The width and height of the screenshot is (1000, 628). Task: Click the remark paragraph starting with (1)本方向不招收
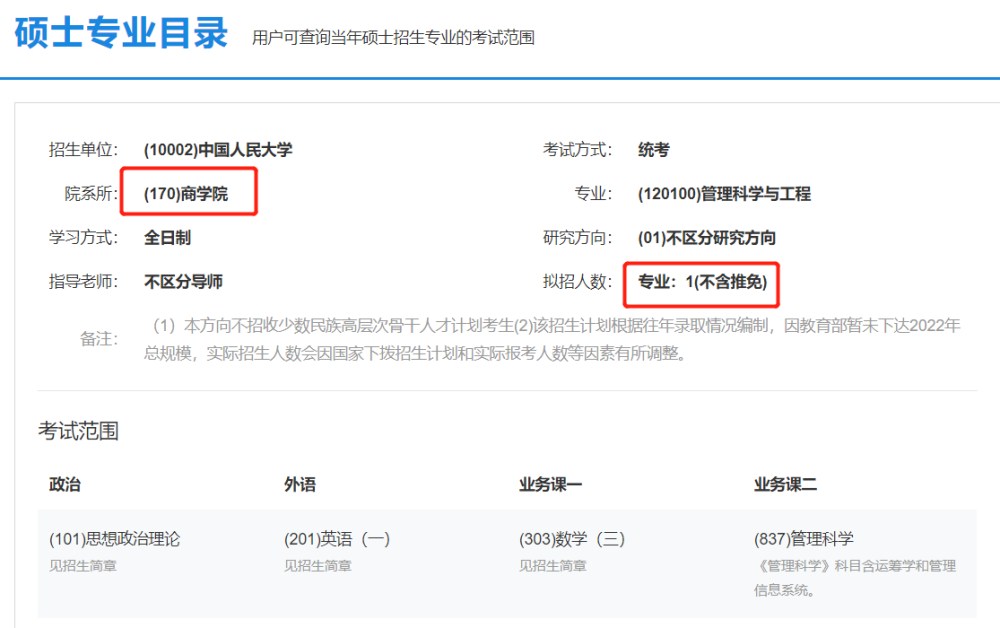[x=552, y=339]
